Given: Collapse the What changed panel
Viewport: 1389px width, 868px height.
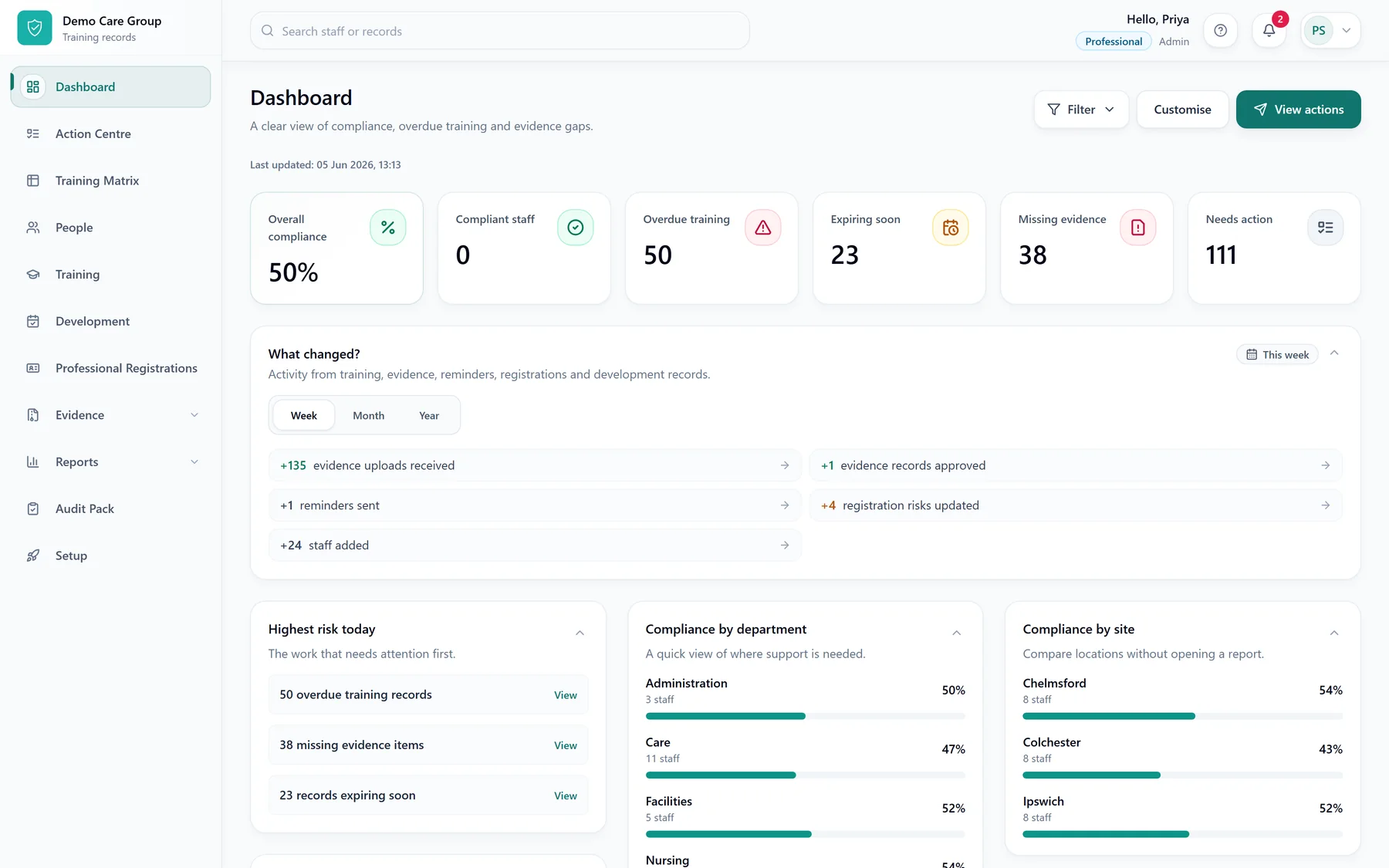Looking at the screenshot, I should click(x=1334, y=353).
